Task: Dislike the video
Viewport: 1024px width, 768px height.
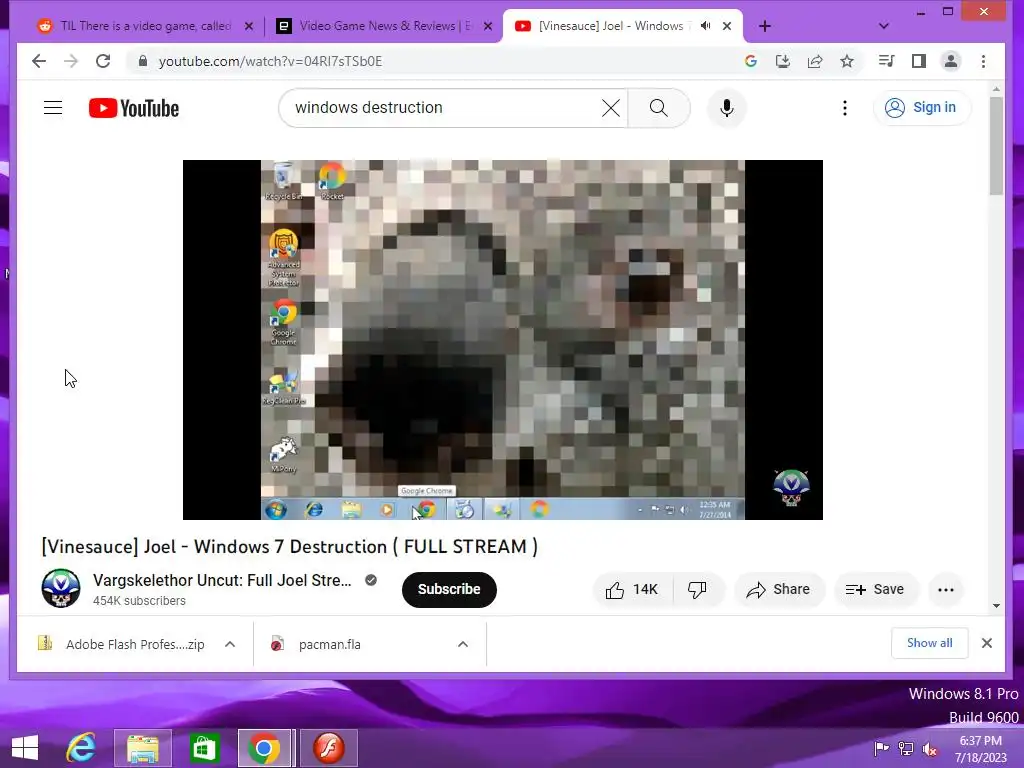Action: point(697,590)
